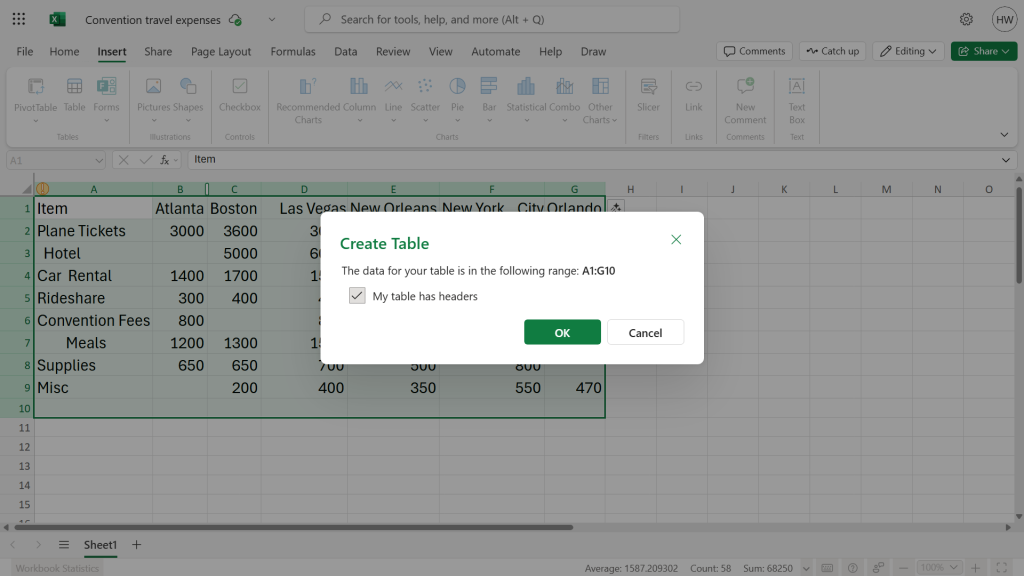Viewport: 1024px width, 576px height.
Task: Insert a Text Box
Action: click(x=796, y=95)
